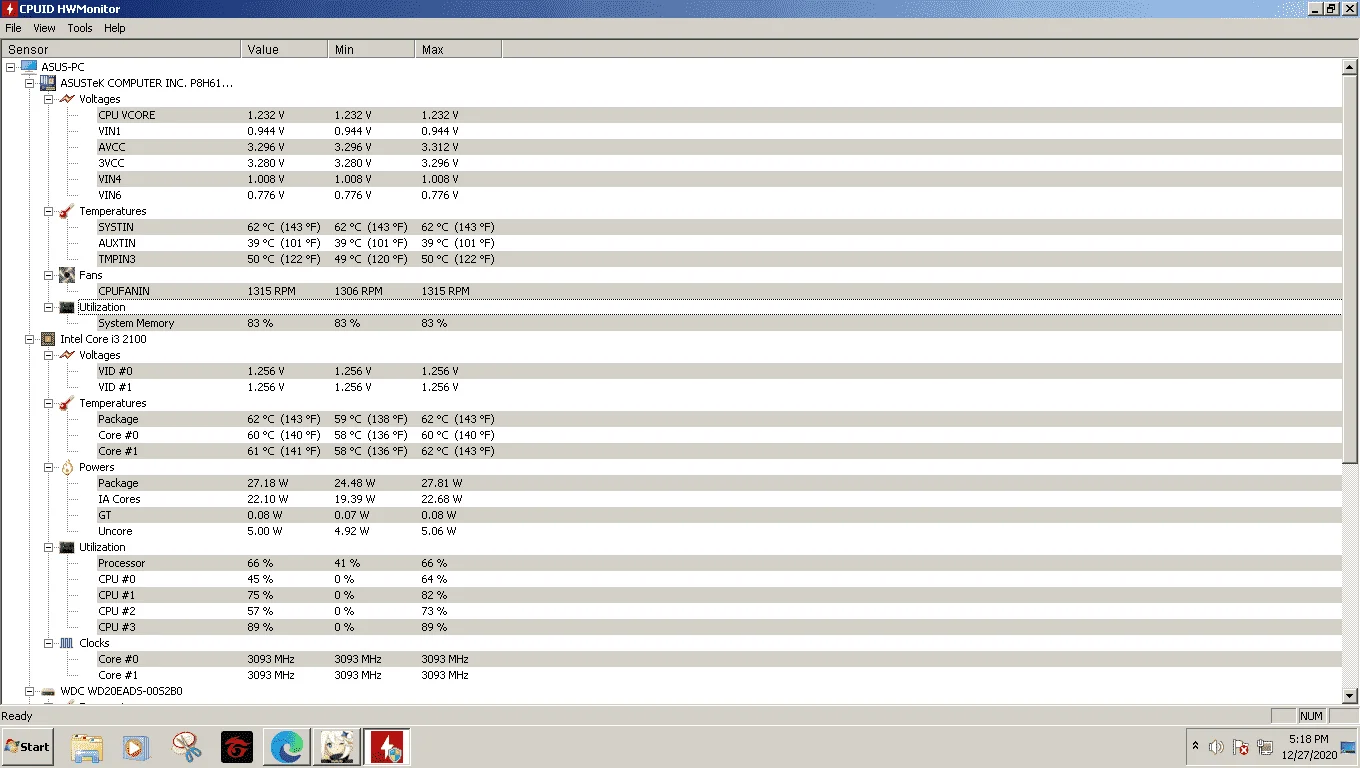Click the motherboard Voltages waveform icon
This screenshot has width=1360, height=768.
pos(67,99)
